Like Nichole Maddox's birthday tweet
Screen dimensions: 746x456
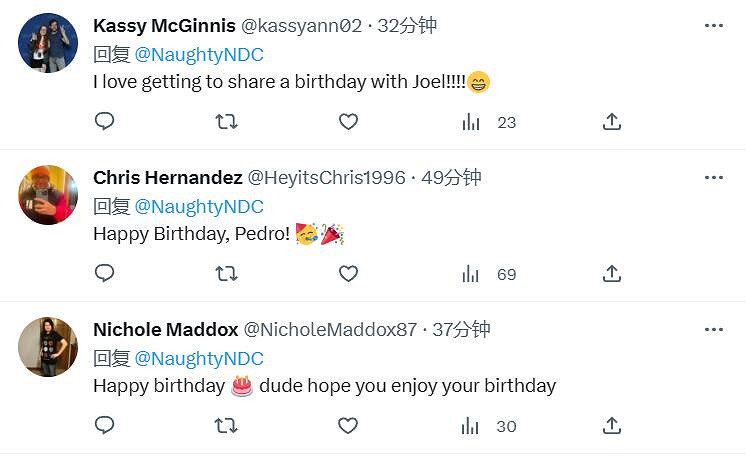(x=348, y=426)
